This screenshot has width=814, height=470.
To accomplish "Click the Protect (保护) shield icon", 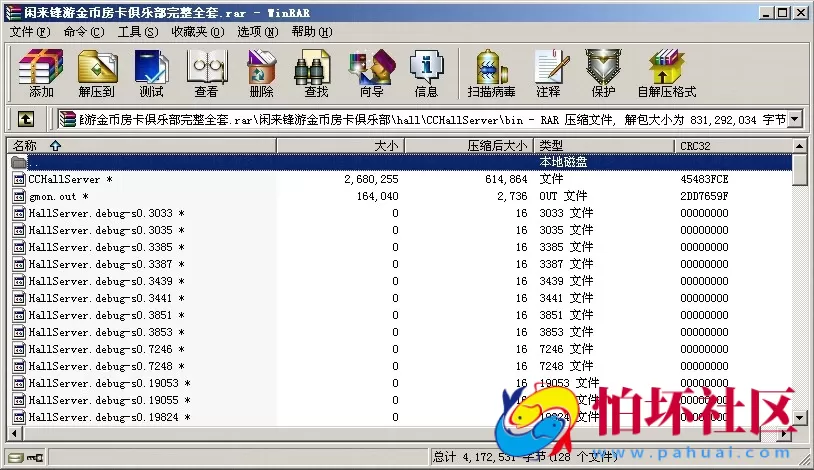I will point(603,73).
